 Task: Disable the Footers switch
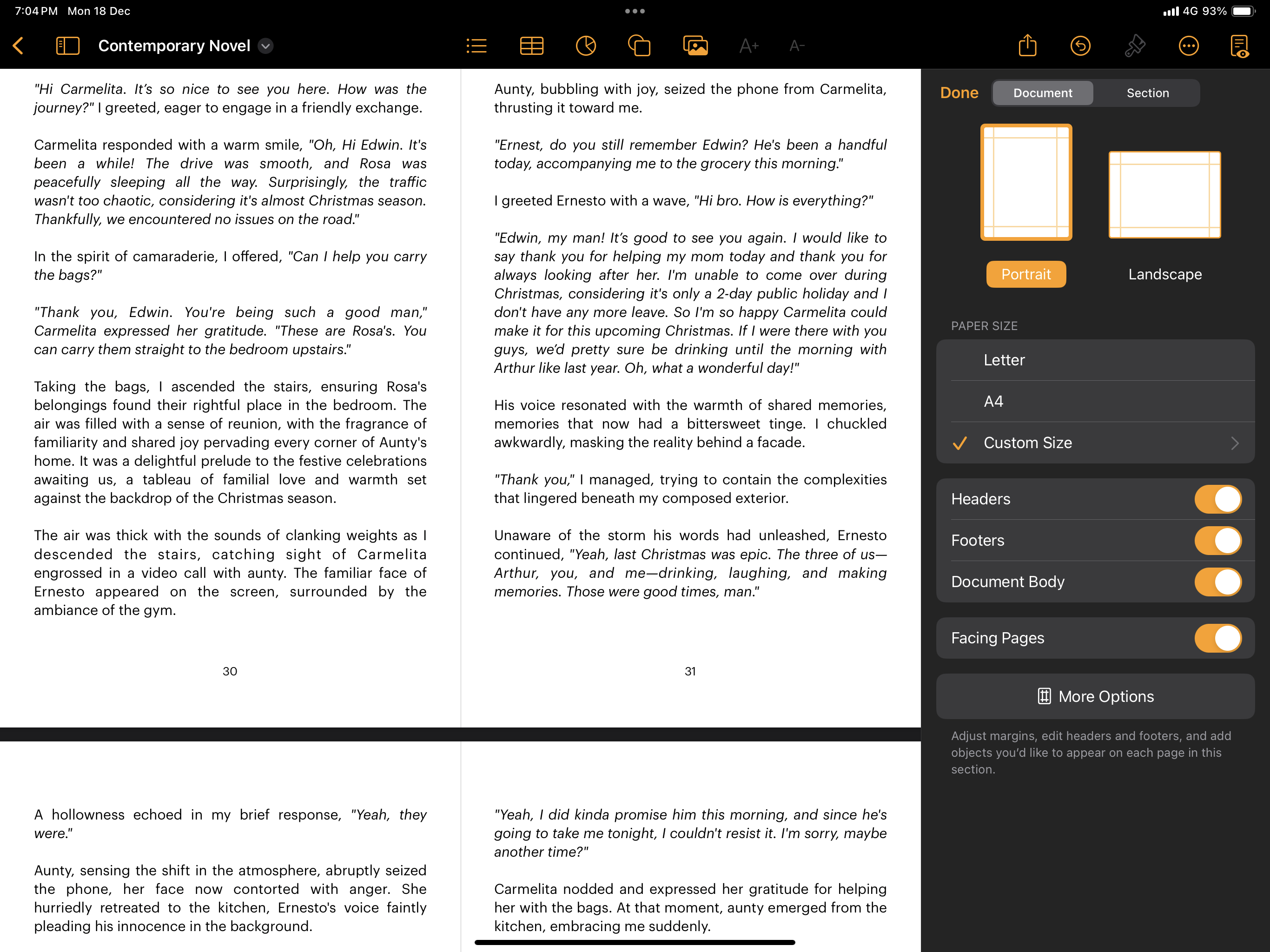pyautogui.click(x=1217, y=540)
